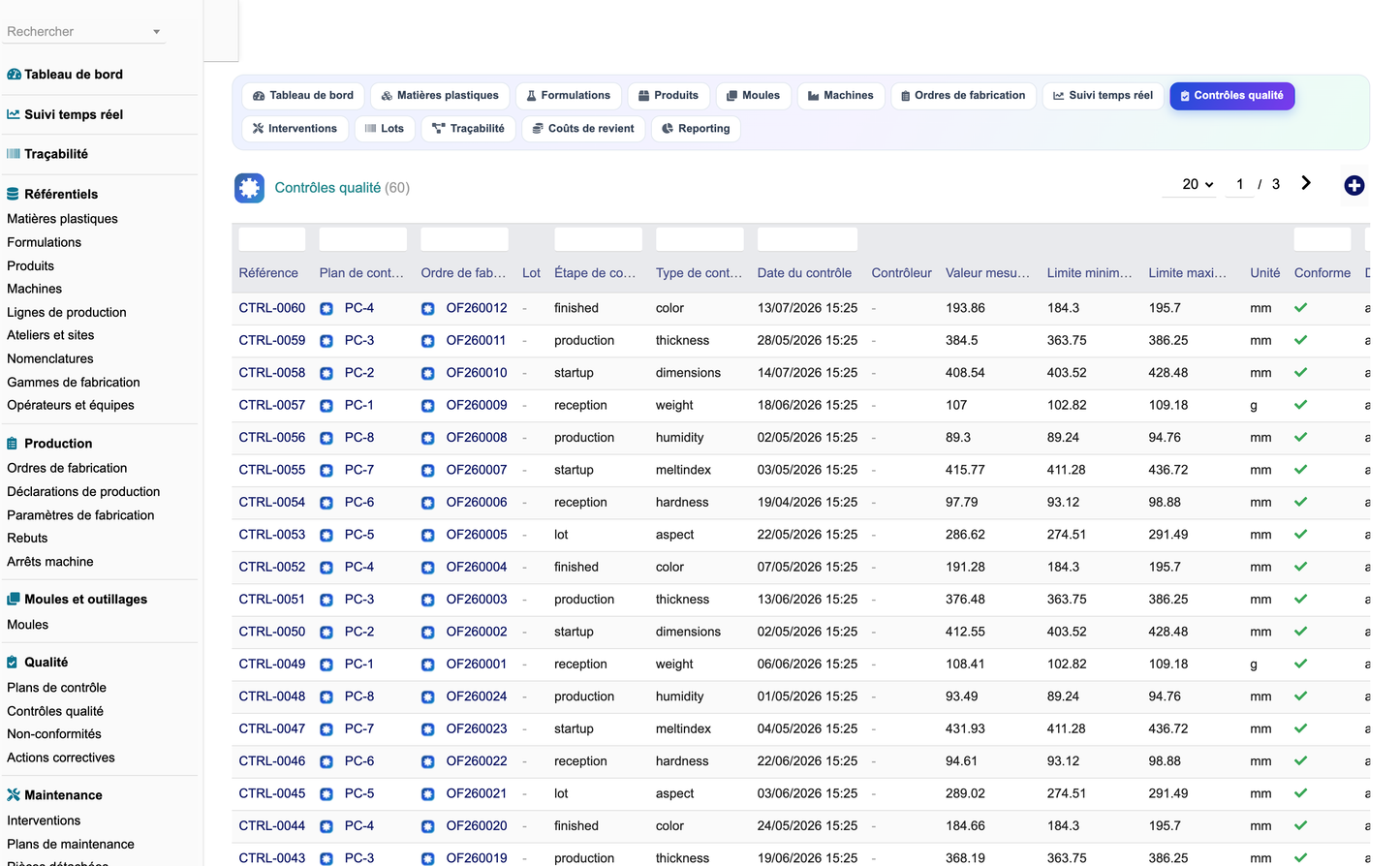1400x866 pixels.
Task: Open the page size dropdown showing 20
Action: 1198,184
